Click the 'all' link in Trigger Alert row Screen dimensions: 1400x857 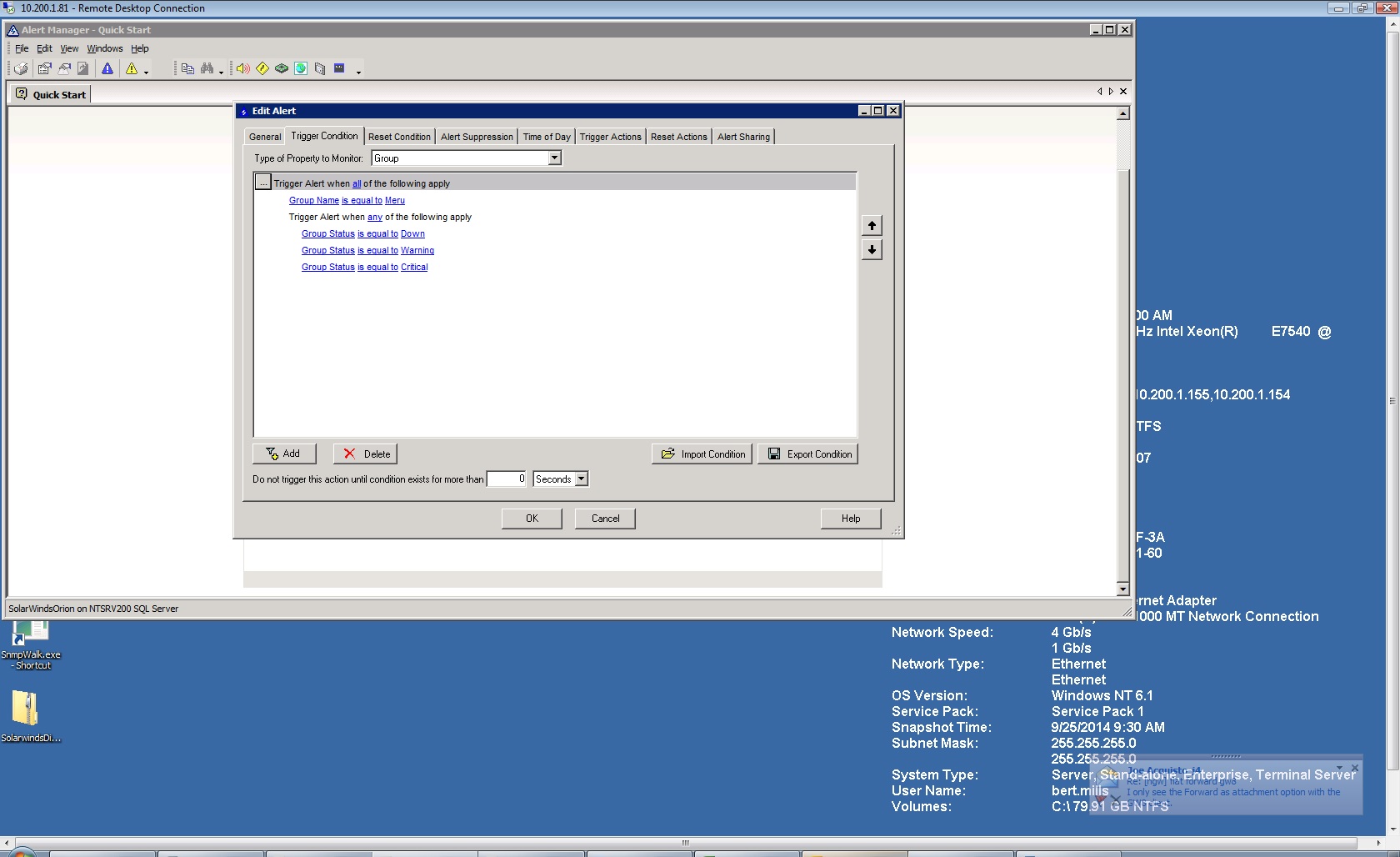pyautogui.click(x=357, y=183)
